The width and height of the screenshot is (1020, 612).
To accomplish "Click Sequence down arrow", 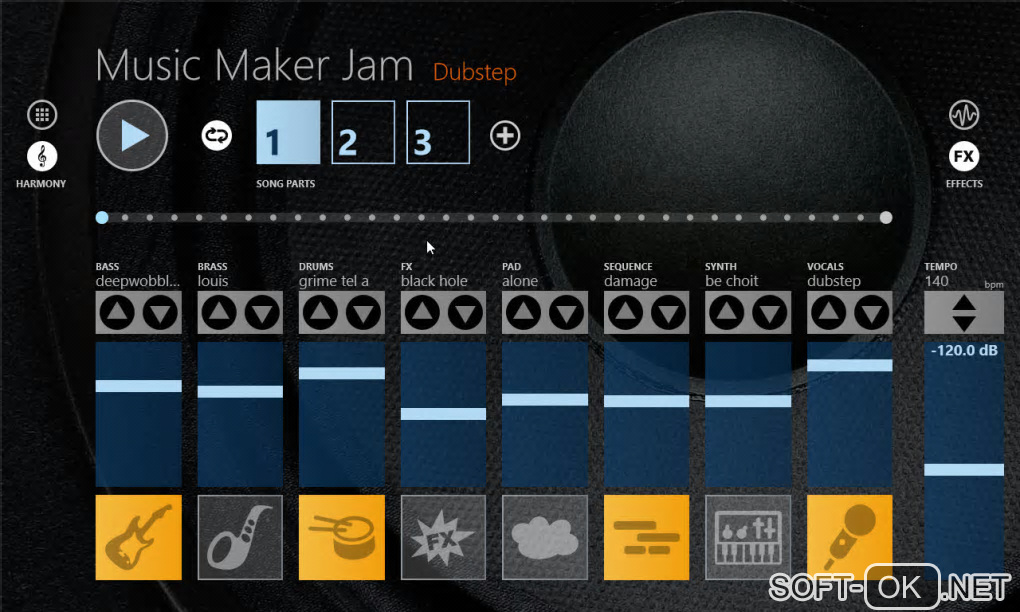I will tap(668, 313).
